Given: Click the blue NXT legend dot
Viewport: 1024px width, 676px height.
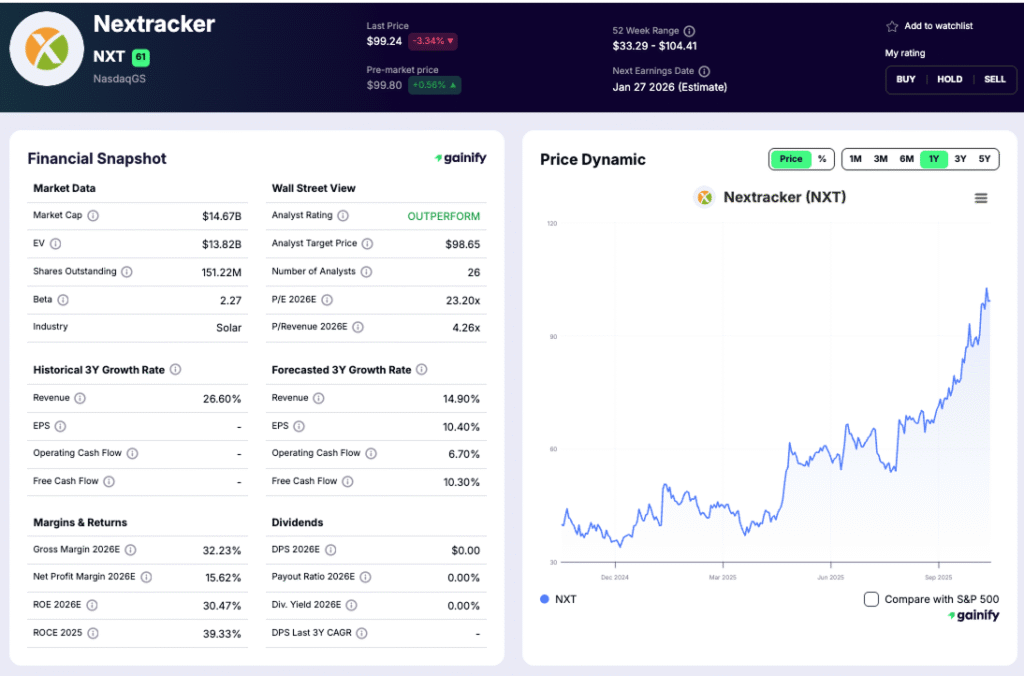Looking at the screenshot, I should click(545, 599).
